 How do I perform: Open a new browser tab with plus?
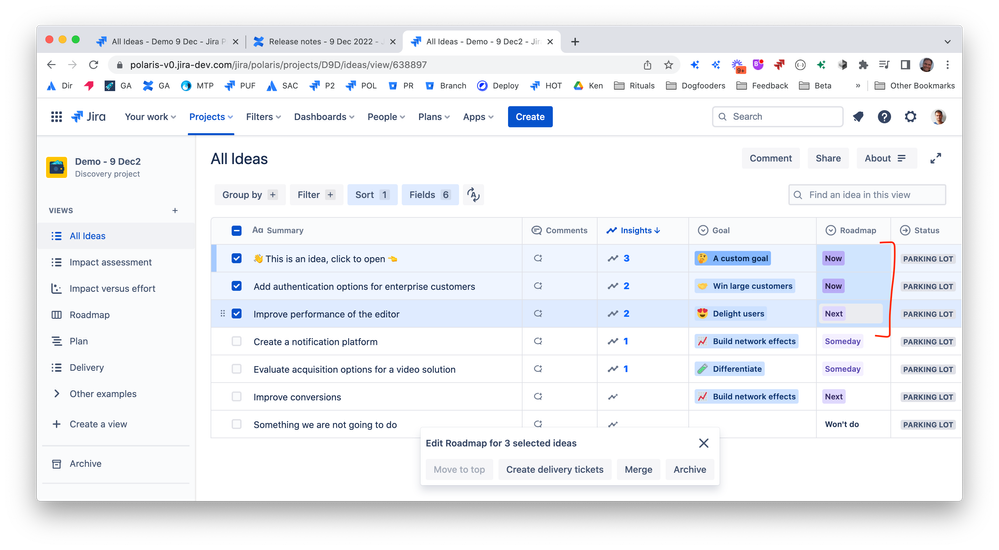pos(575,41)
